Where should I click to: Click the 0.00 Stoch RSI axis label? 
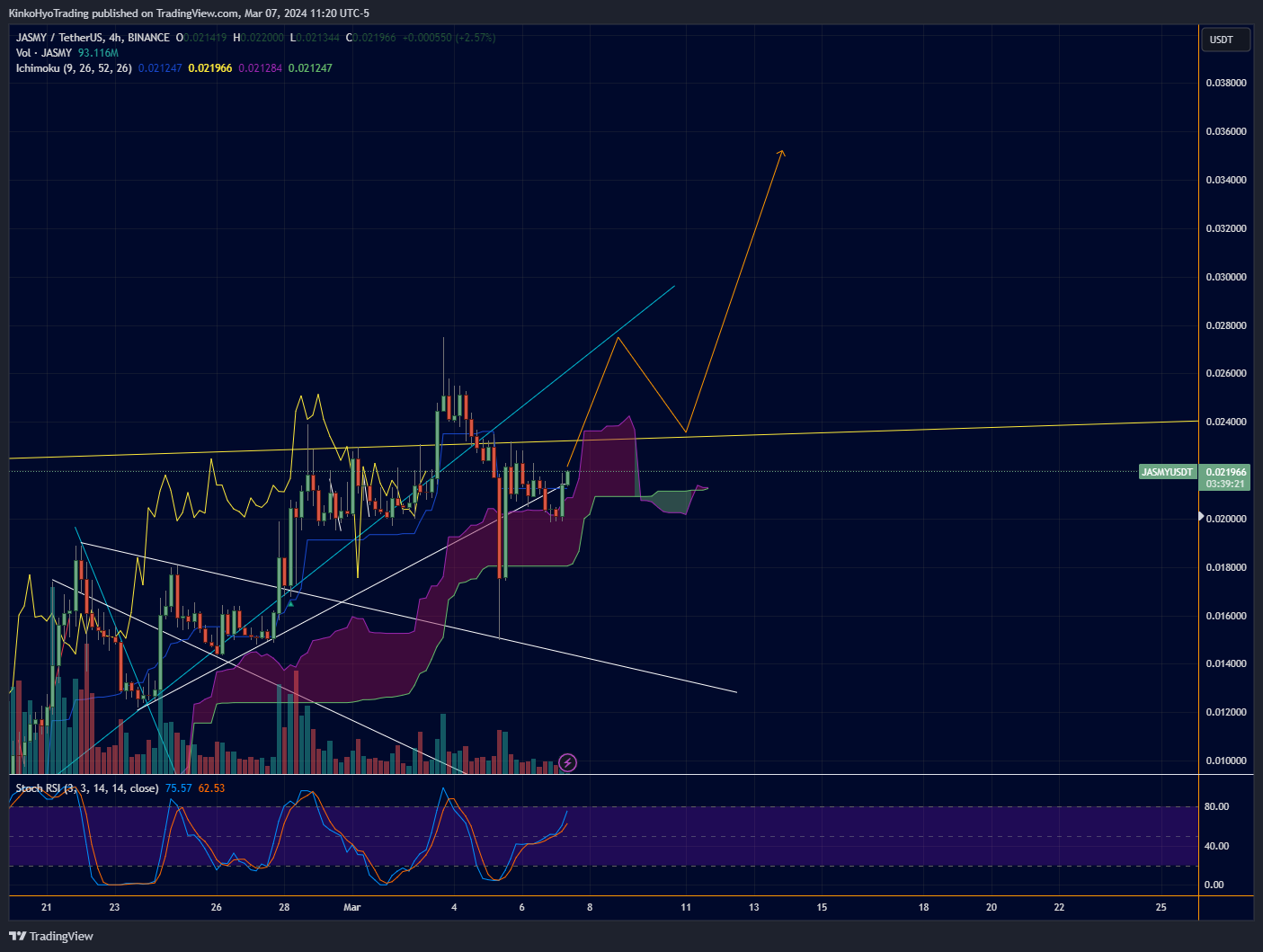[1214, 885]
